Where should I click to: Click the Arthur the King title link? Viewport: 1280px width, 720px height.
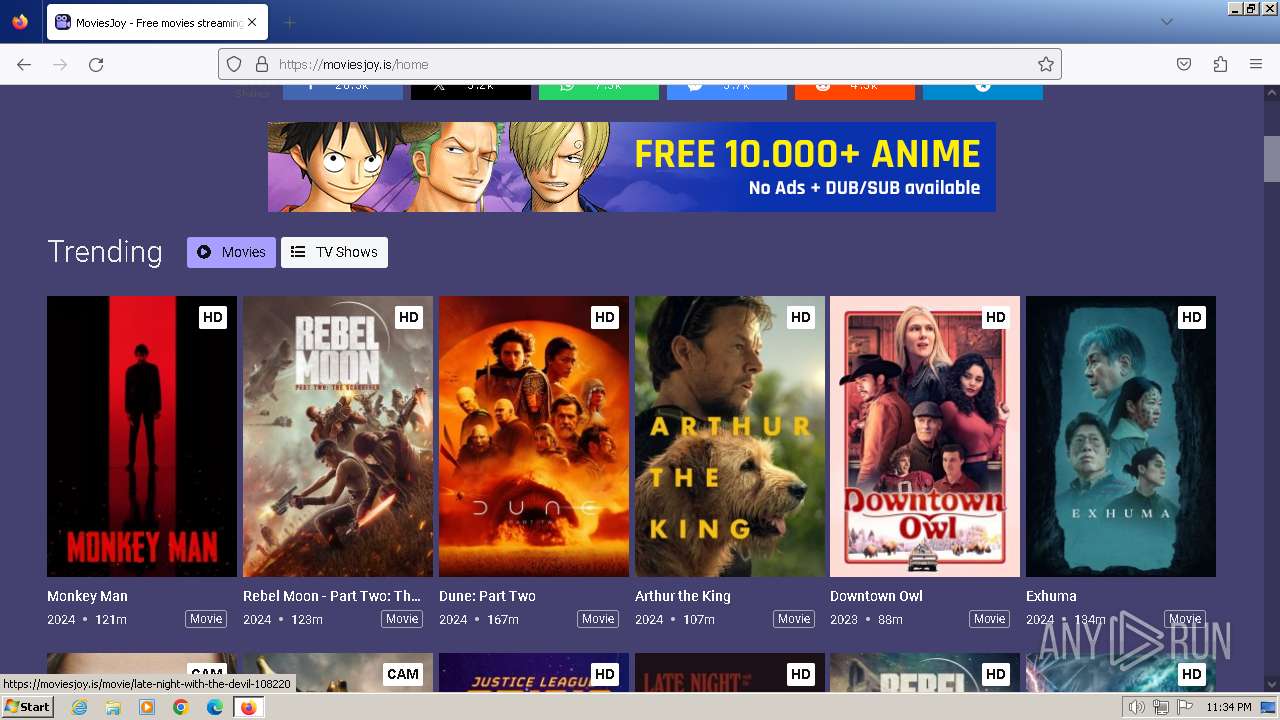pyautogui.click(x=683, y=596)
